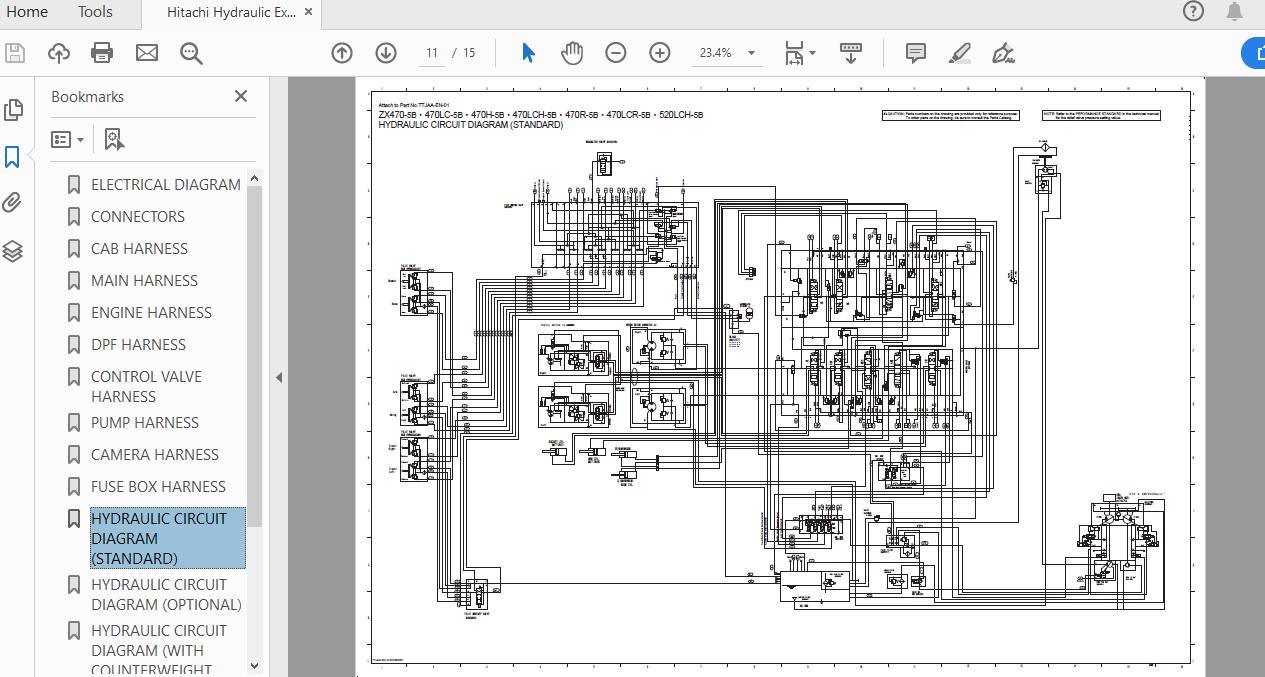Open the CAMERA HARNESS bookmark
This screenshot has width=1265, height=677.
click(155, 454)
